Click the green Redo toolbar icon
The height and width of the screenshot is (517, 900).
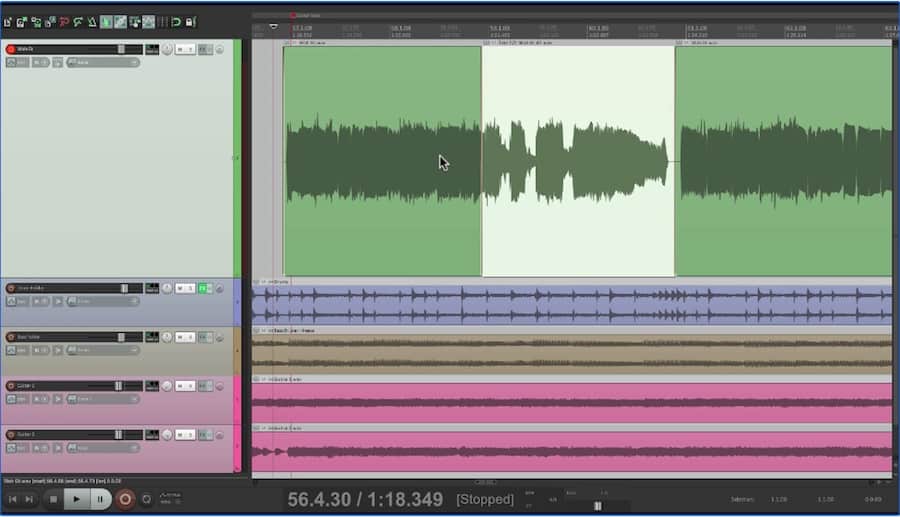tap(78, 22)
